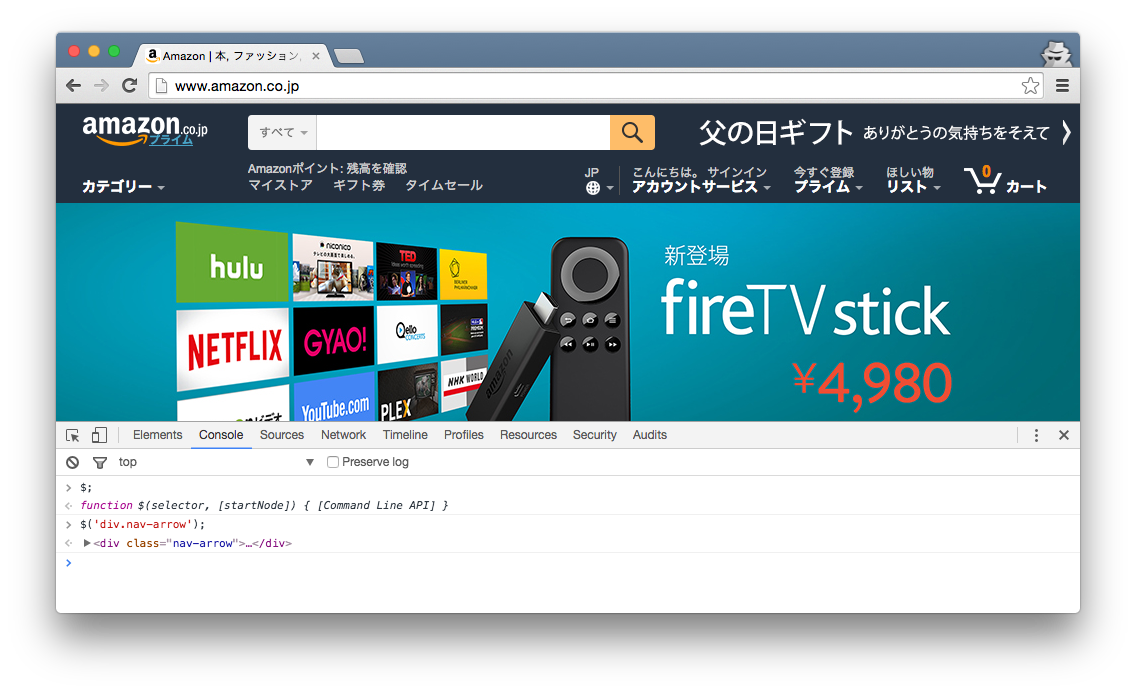Image resolution: width=1136 pixels, height=693 pixels.
Task: Open the Amazon shopping cart
Action: coord(1005,180)
